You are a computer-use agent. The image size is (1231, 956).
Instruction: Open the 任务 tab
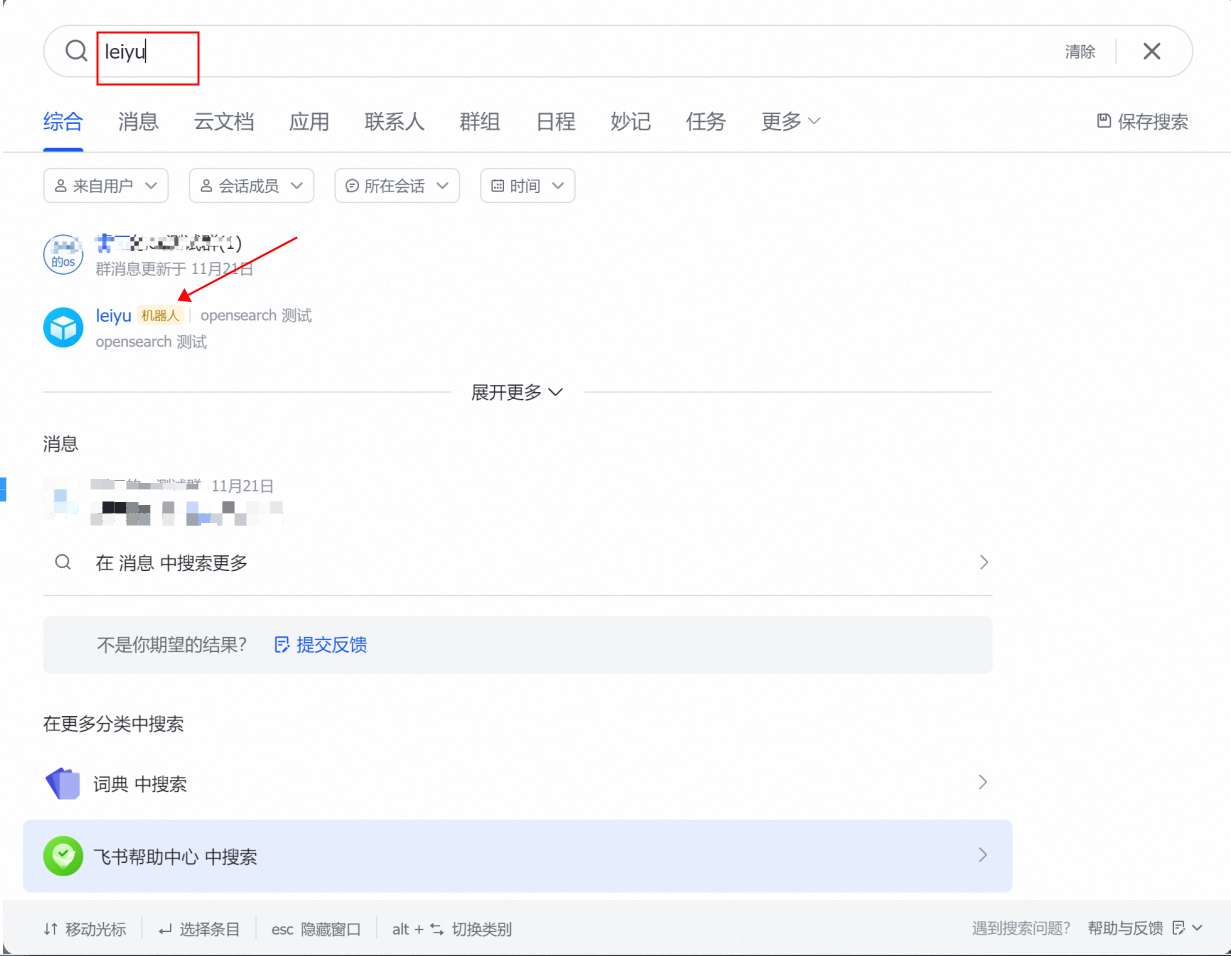[706, 122]
